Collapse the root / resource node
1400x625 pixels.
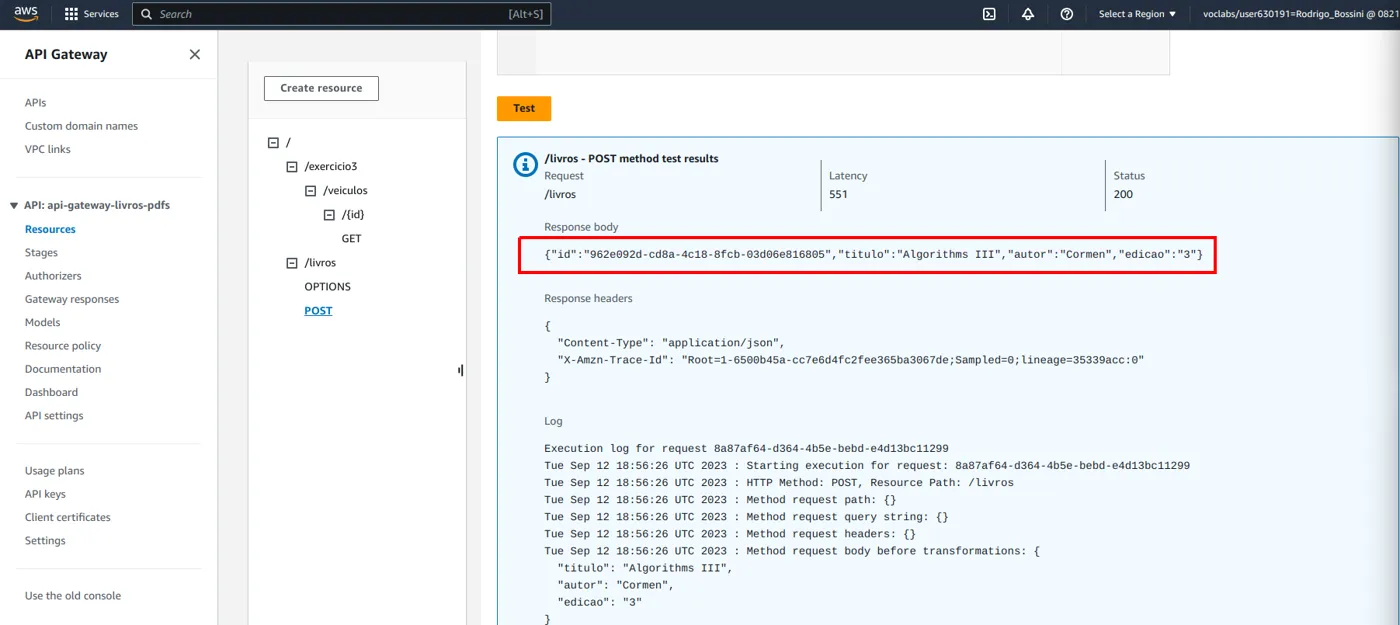pos(273,143)
